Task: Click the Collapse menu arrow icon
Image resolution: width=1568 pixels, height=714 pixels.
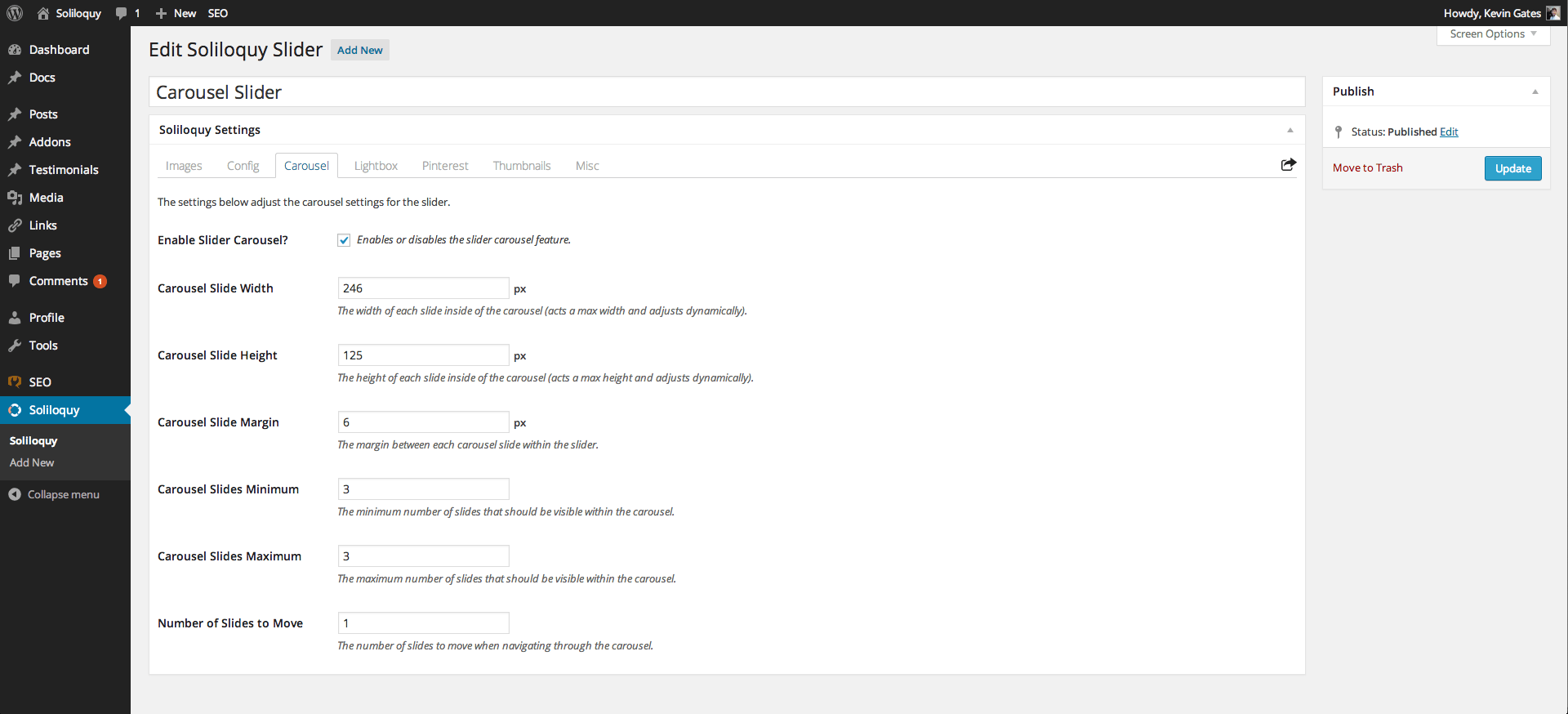Action: (x=15, y=494)
